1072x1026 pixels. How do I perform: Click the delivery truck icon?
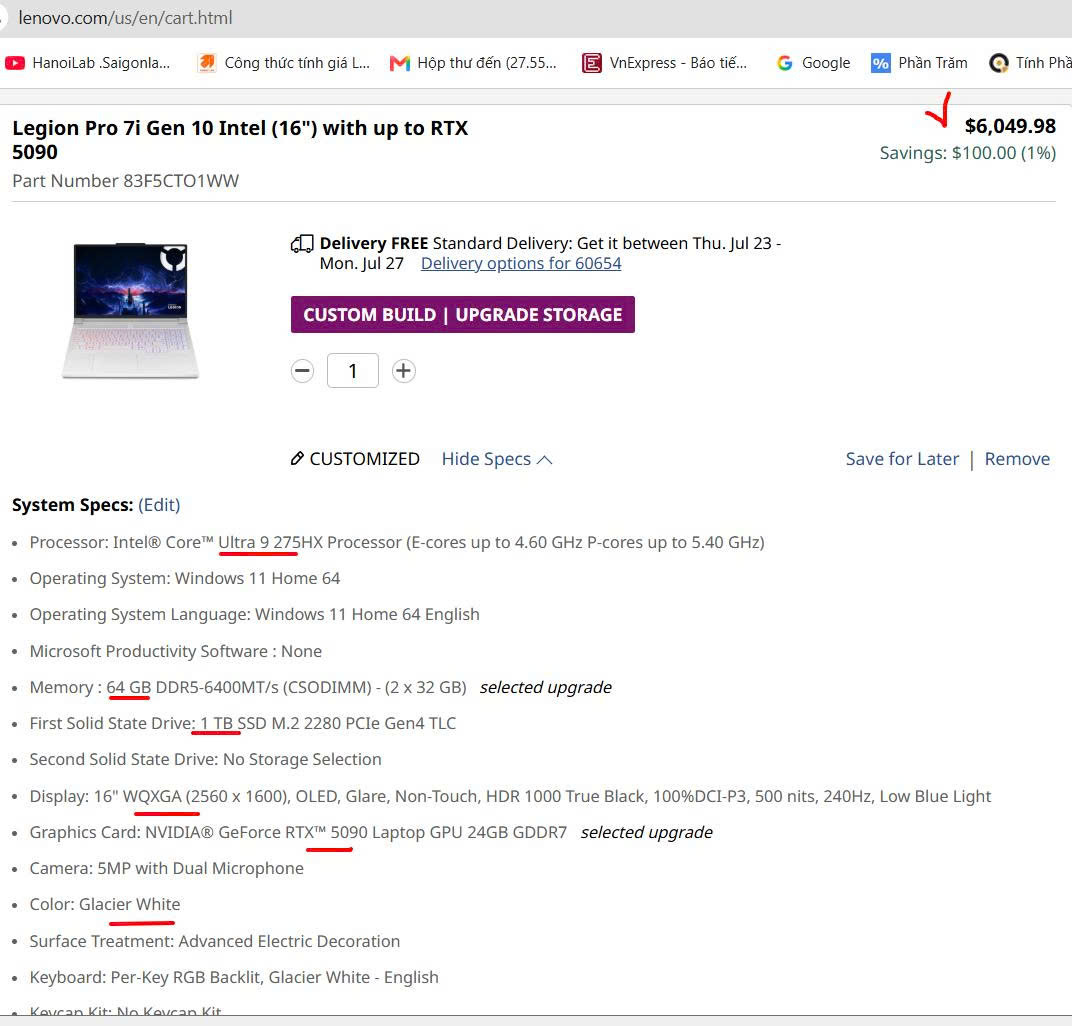(302, 243)
